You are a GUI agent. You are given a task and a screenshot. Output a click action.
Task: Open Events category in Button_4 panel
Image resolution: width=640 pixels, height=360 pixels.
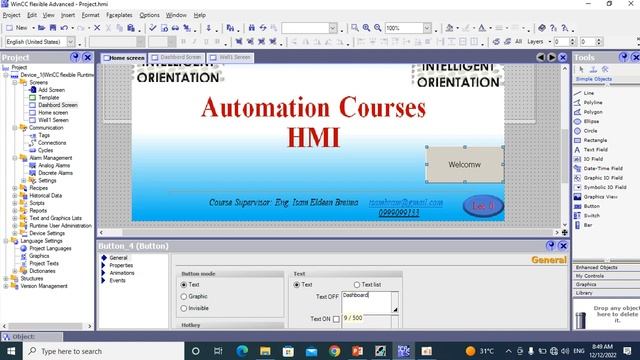[x=117, y=280]
